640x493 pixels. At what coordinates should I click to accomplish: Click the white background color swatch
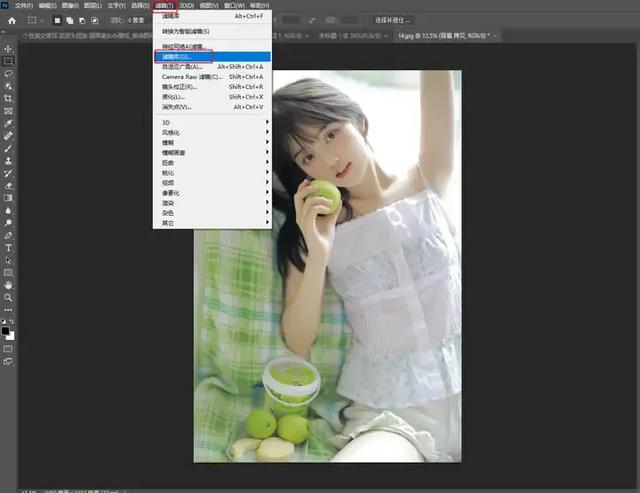click(11, 337)
